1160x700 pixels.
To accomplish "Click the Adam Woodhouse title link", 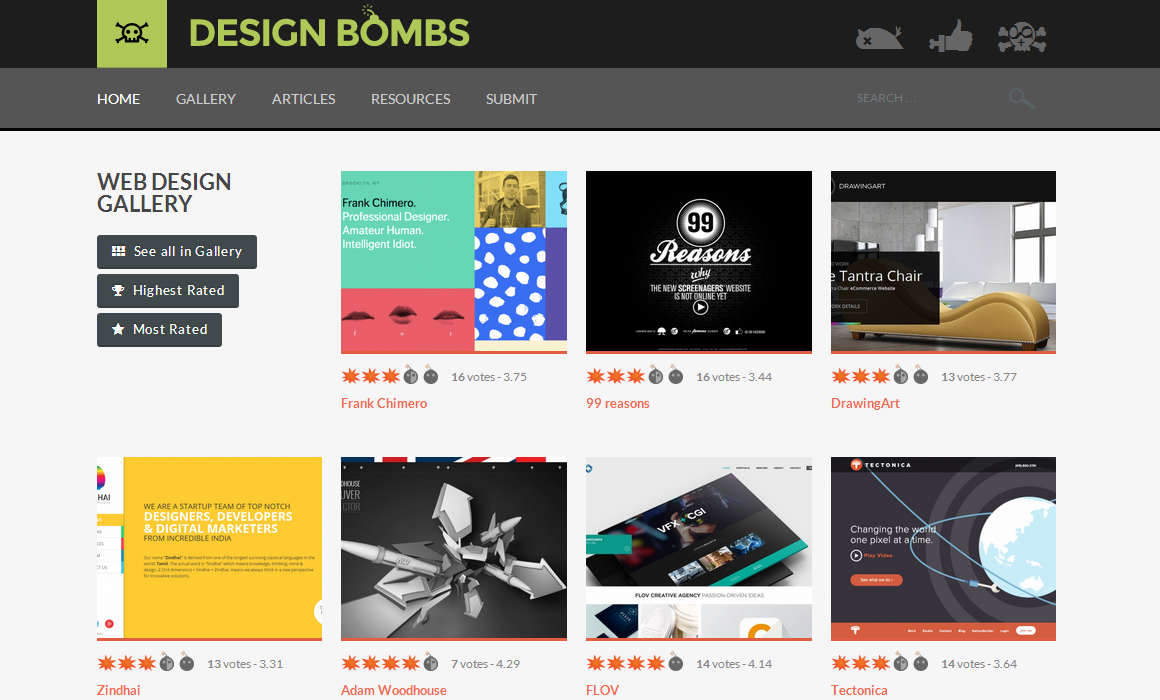I will point(394,690).
